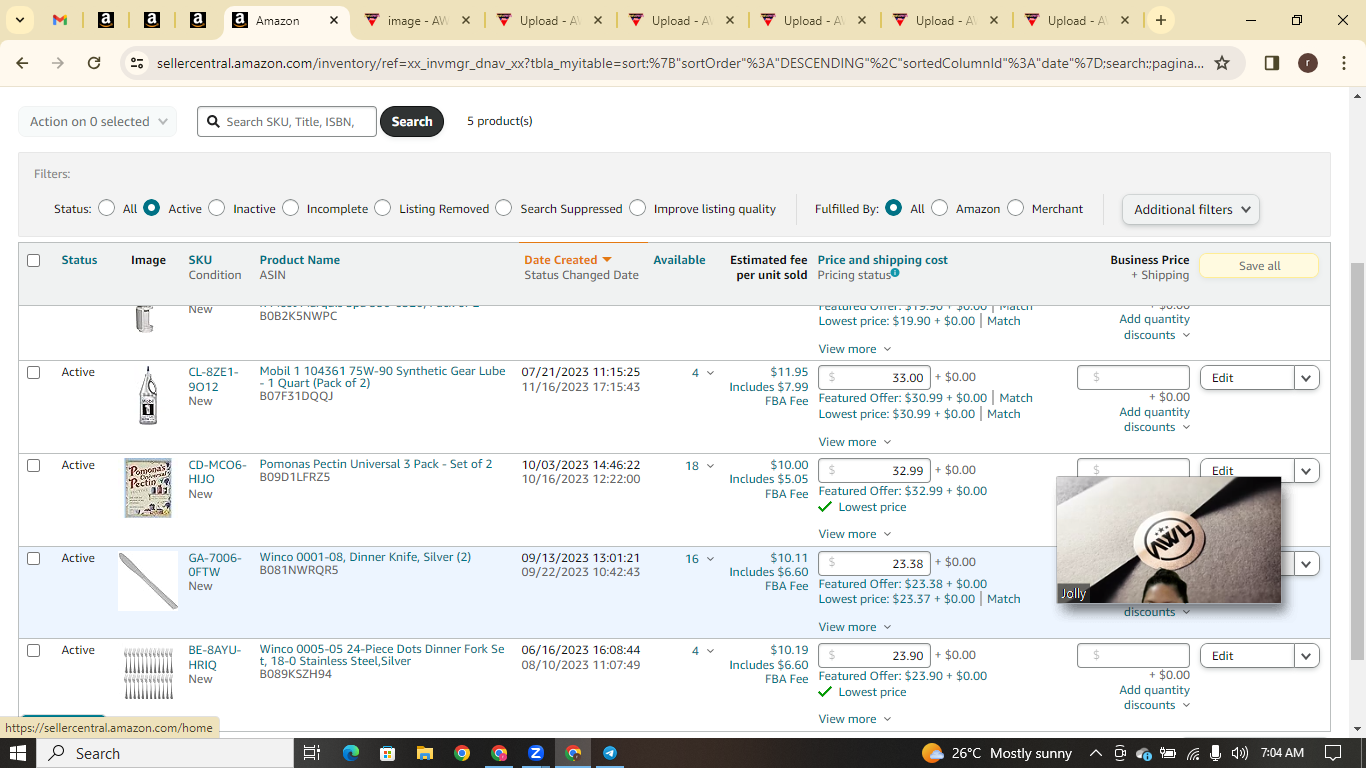This screenshot has height=768, width=1366.
Task: Filter Fulfilled By 'Merchant'
Action: tap(1016, 208)
